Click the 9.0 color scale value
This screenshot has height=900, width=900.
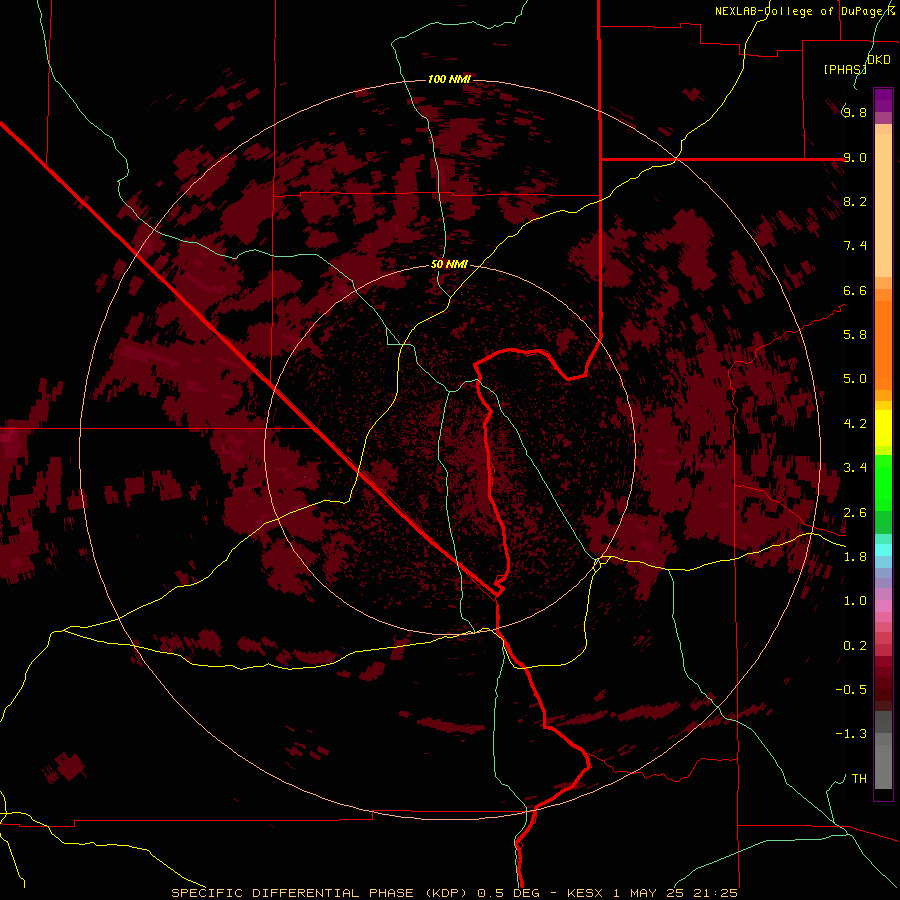click(855, 157)
